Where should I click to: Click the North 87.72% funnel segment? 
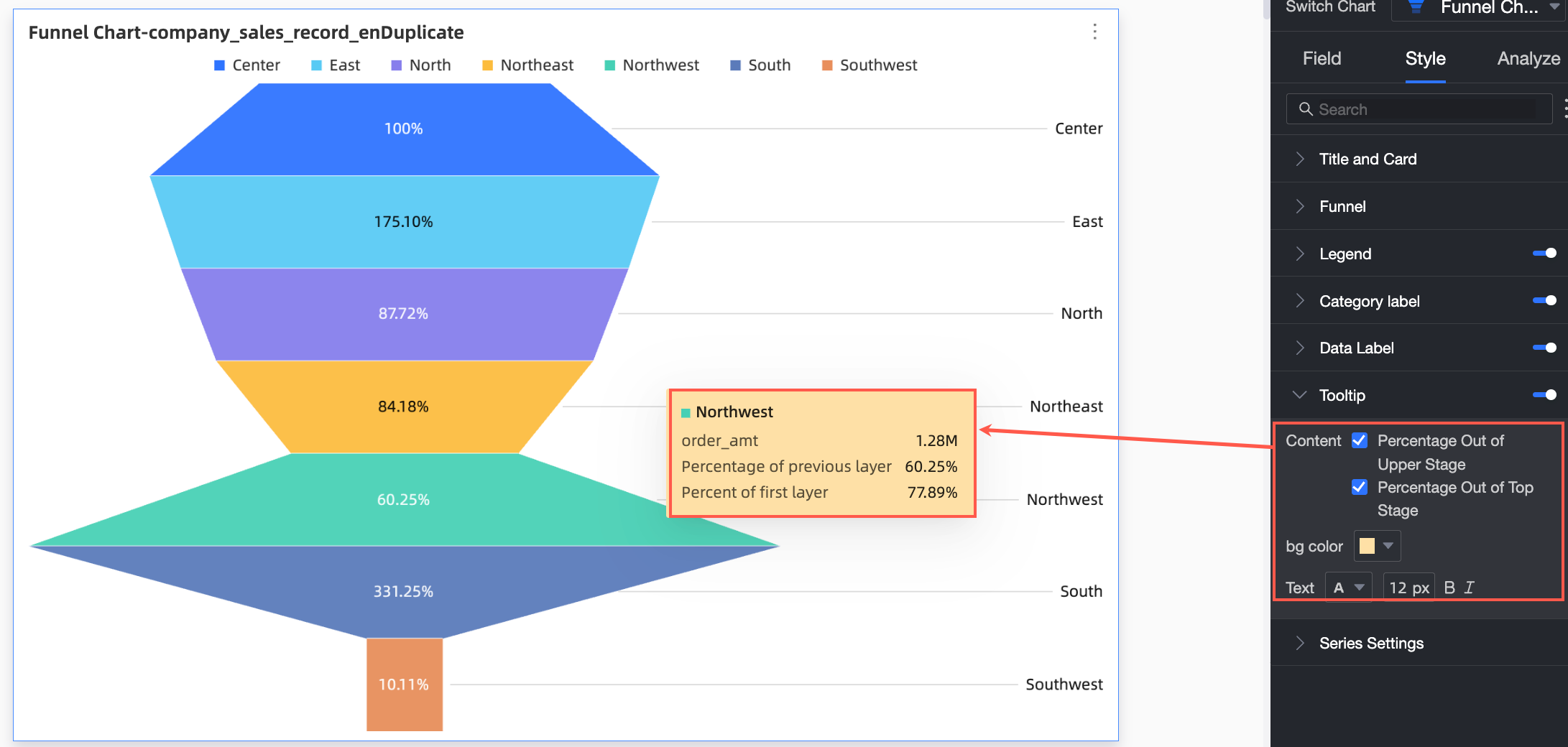click(x=404, y=314)
